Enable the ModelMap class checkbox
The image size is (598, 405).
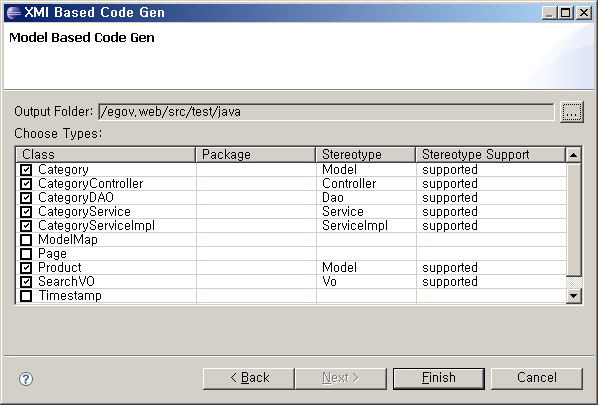(26, 240)
